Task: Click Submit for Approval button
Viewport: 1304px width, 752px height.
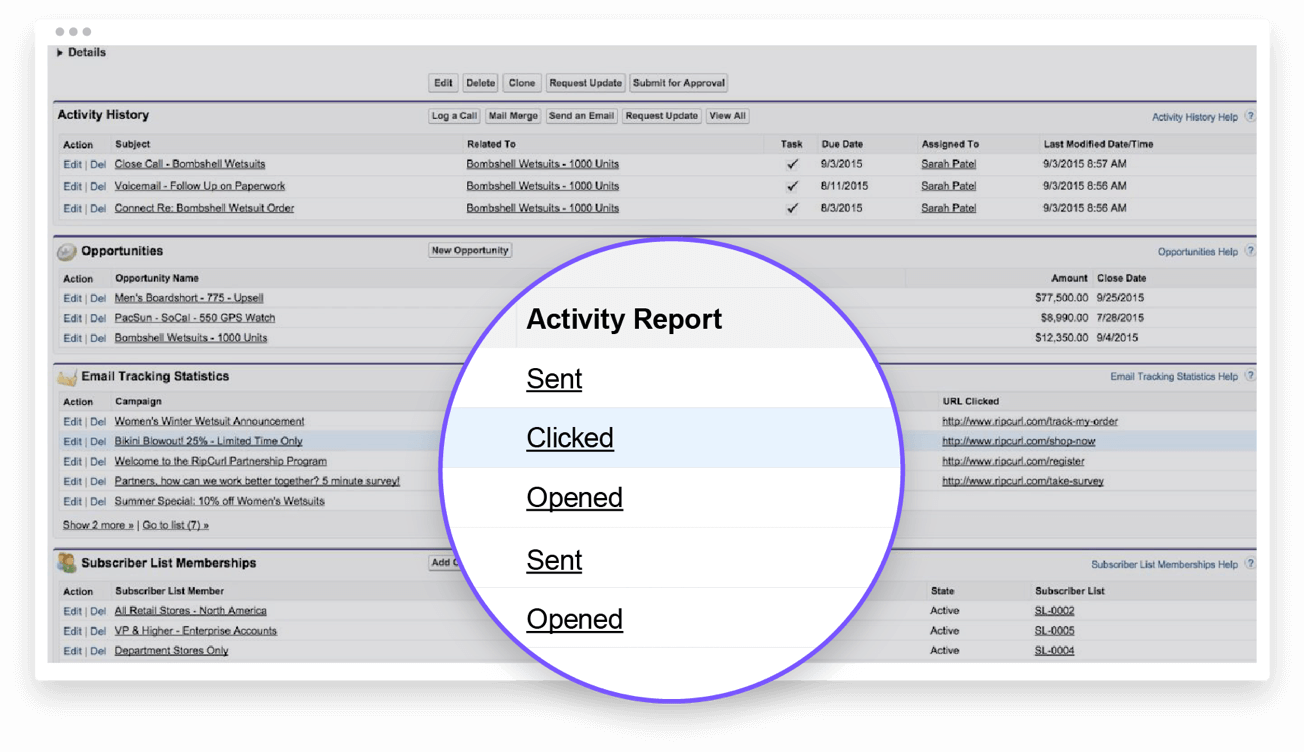Action: pos(679,83)
